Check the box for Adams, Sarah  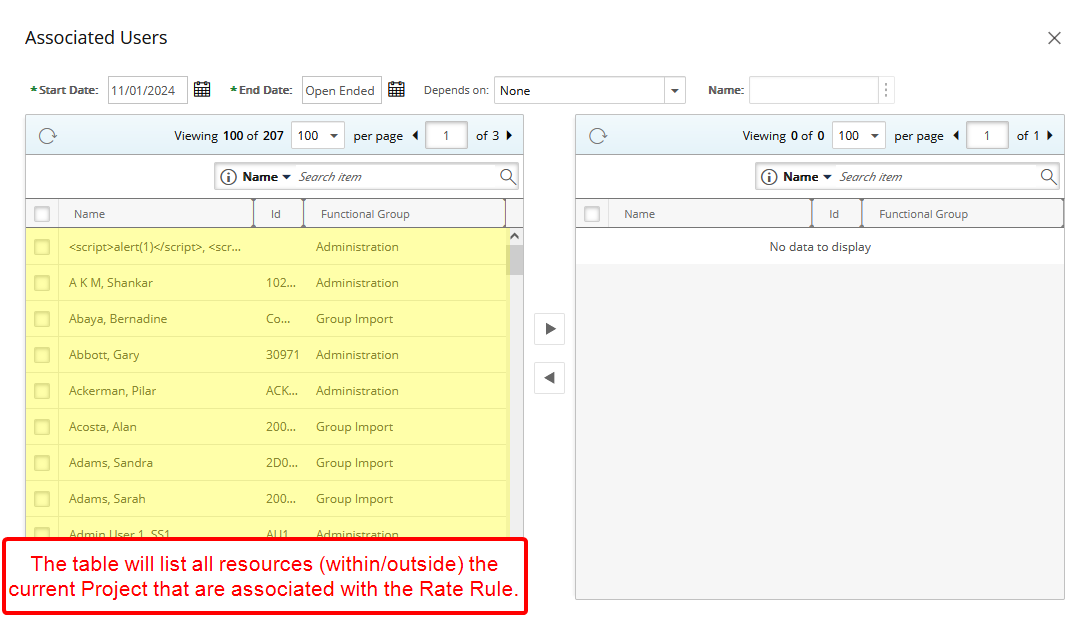42,499
